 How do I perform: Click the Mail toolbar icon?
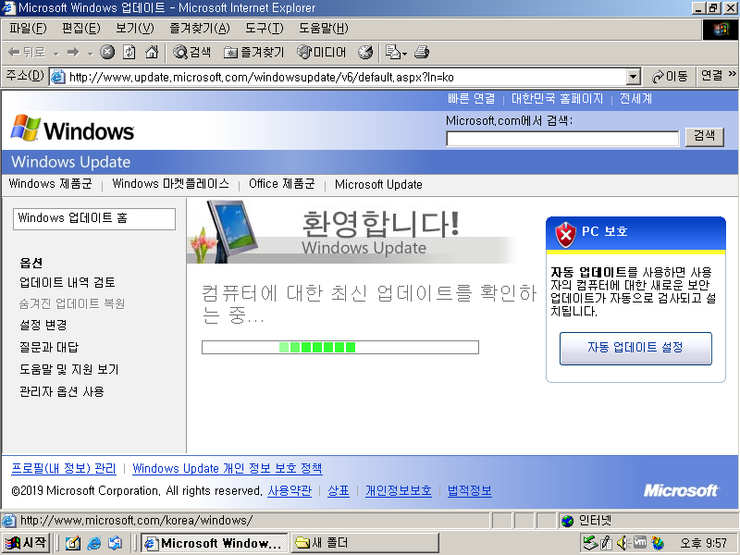tap(392, 52)
